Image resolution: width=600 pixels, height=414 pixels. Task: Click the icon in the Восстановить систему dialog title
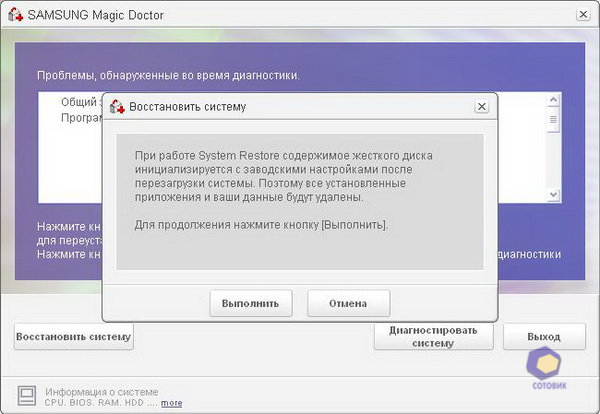pos(117,105)
